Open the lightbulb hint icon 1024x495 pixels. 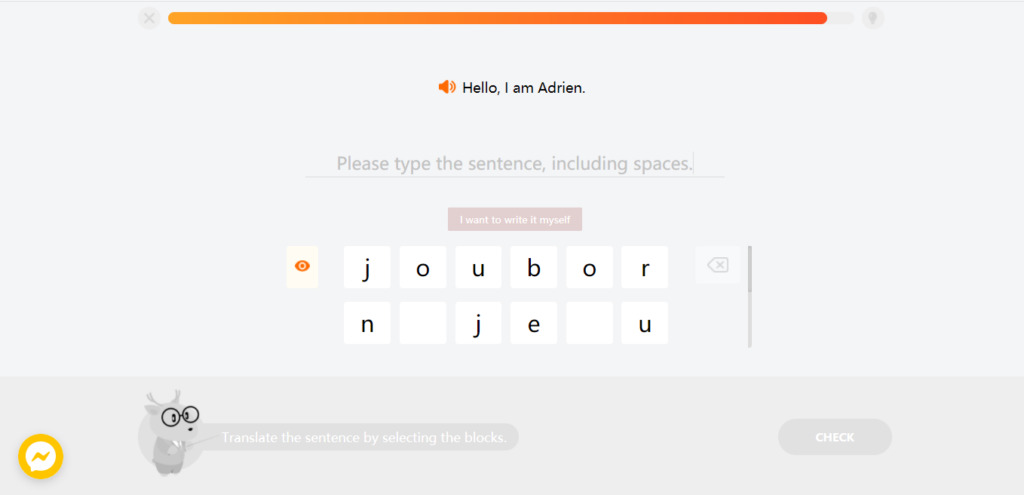(x=872, y=18)
